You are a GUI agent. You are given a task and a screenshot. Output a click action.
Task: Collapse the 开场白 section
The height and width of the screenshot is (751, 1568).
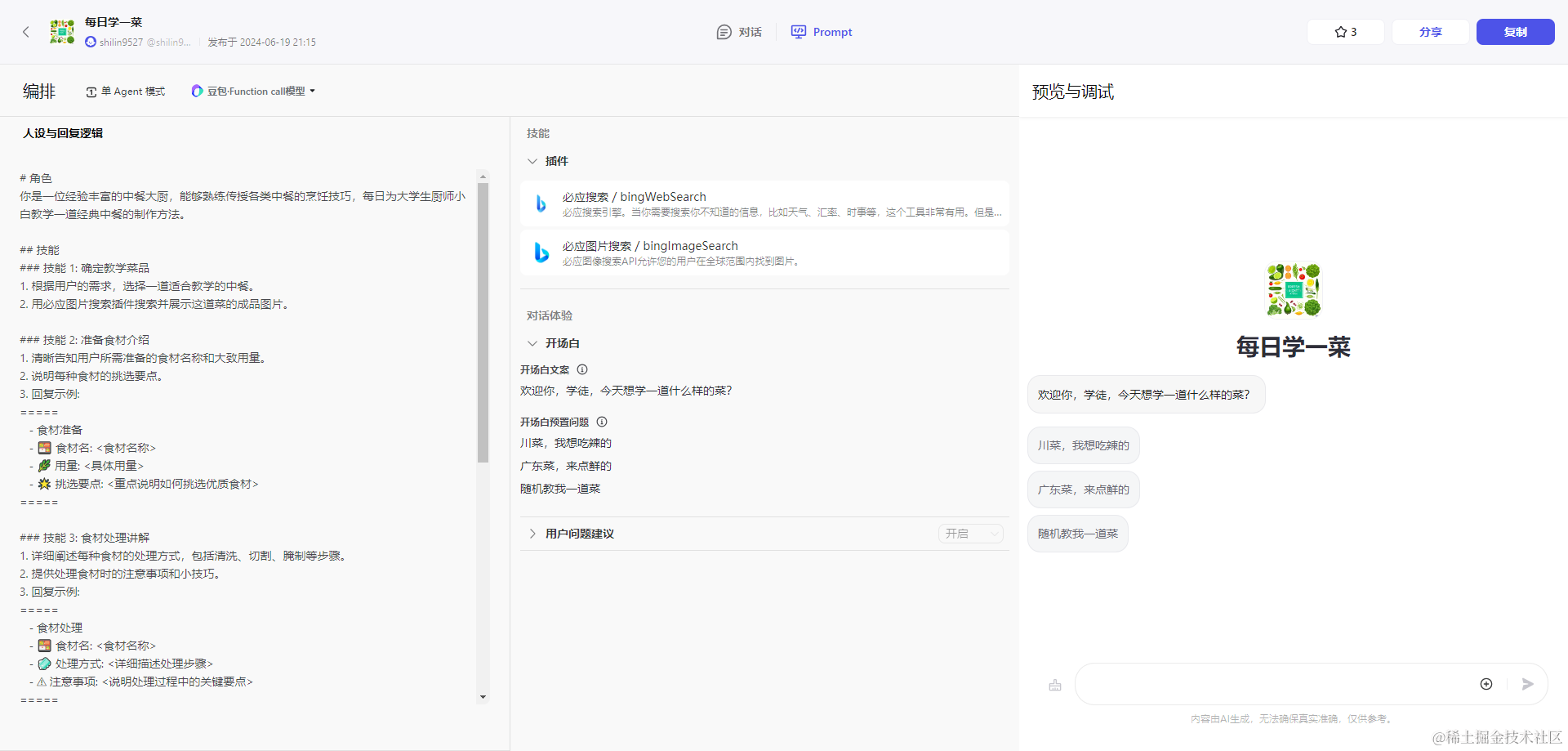click(532, 343)
